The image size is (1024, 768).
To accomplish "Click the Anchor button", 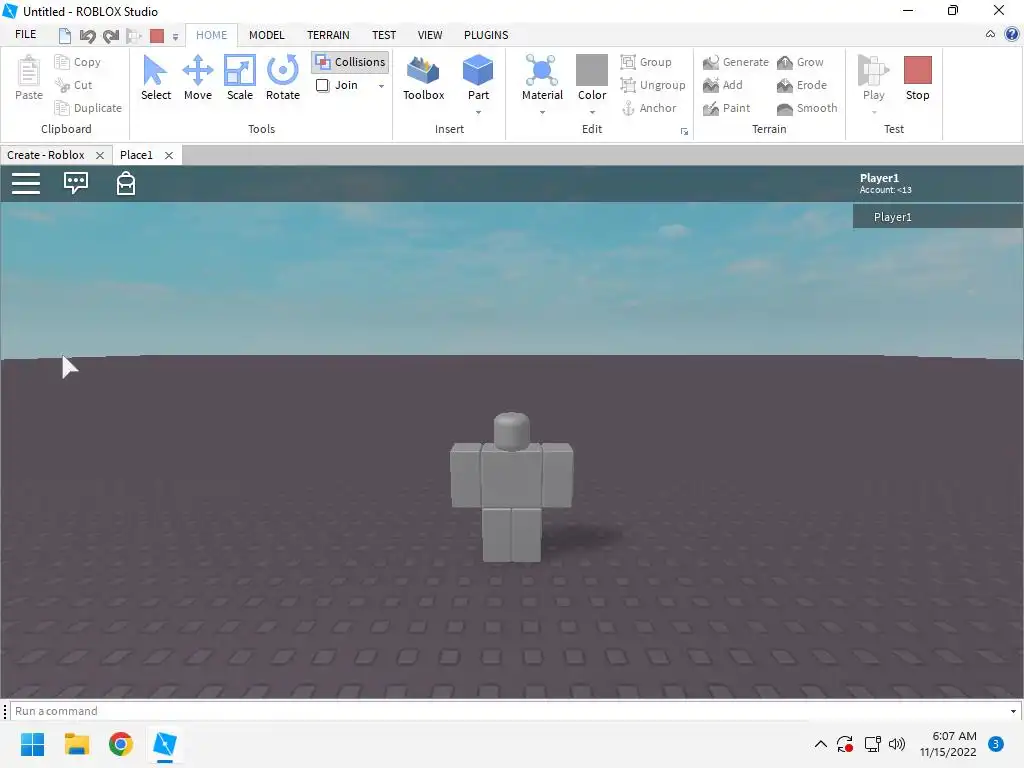I will click(648, 108).
